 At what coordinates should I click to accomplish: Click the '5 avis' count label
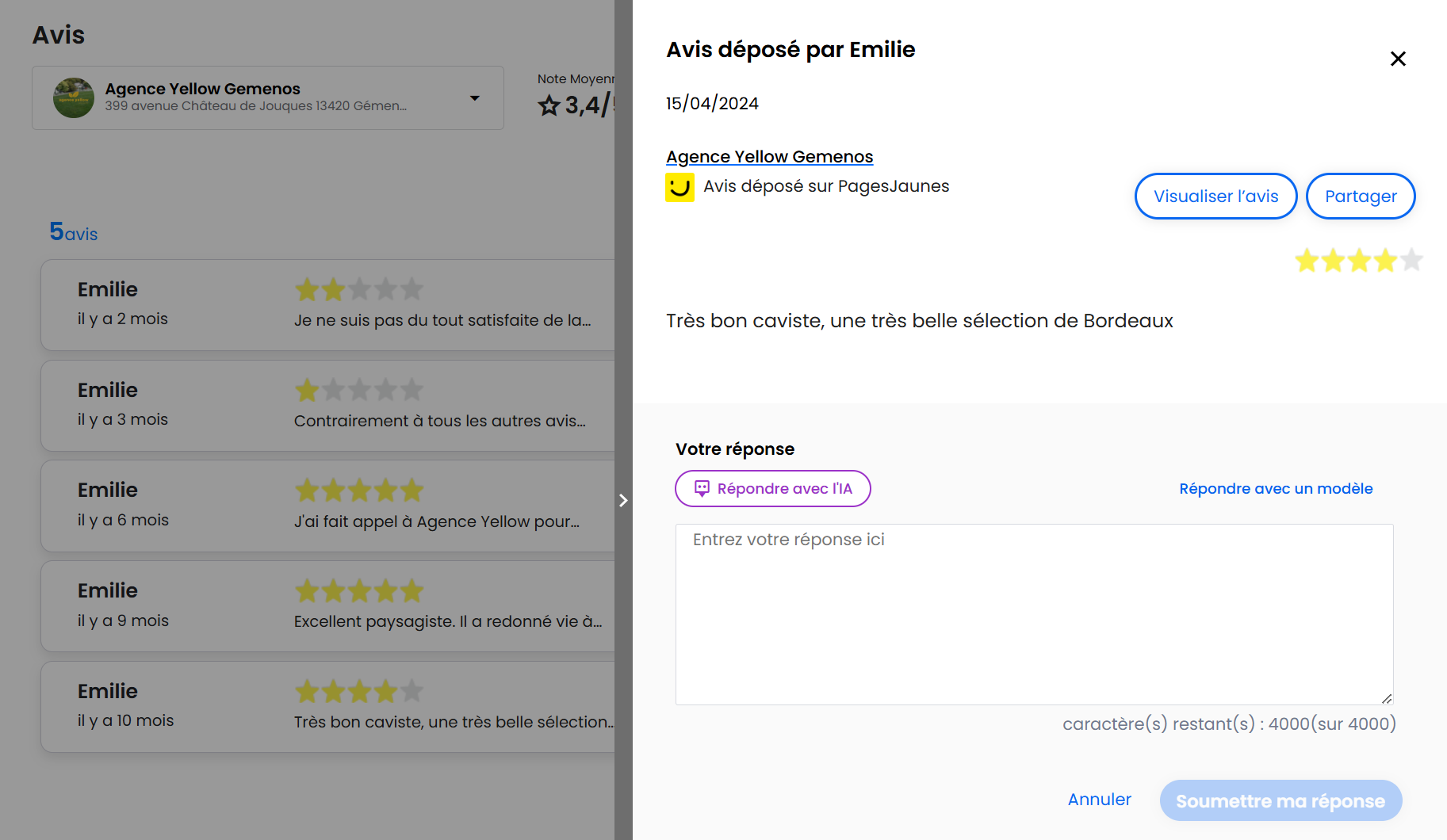click(x=74, y=231)
